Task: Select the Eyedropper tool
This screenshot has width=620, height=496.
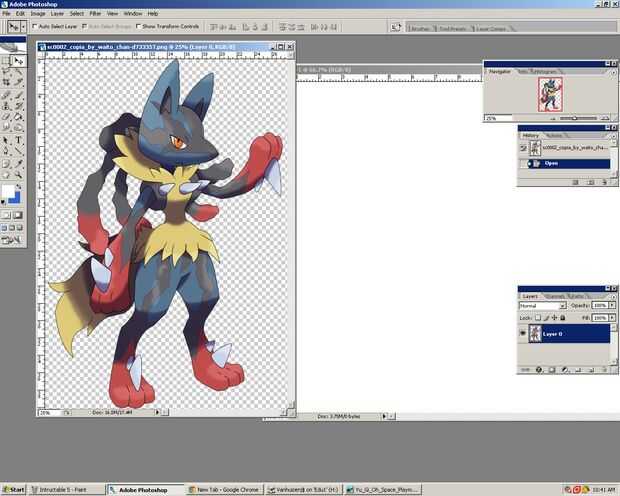Action: pyautogui.click(x=19, y=164)
